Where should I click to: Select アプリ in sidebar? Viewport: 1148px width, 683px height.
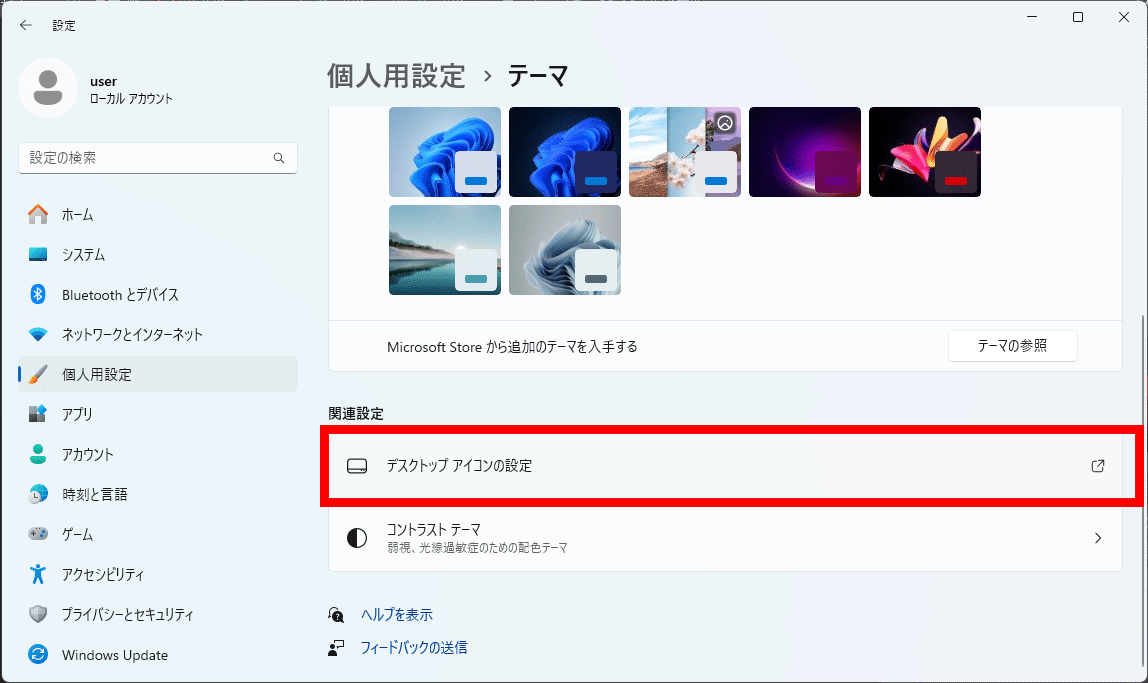(157, 414)
